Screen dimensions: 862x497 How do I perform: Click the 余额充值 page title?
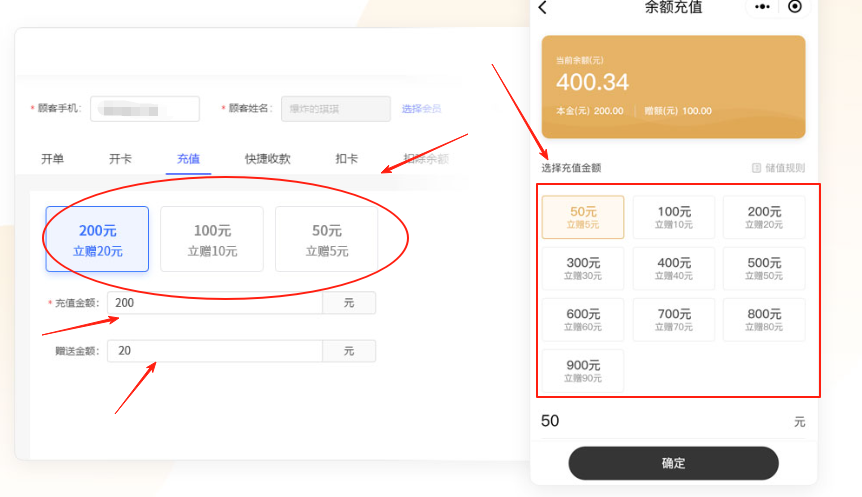(673, 7)
